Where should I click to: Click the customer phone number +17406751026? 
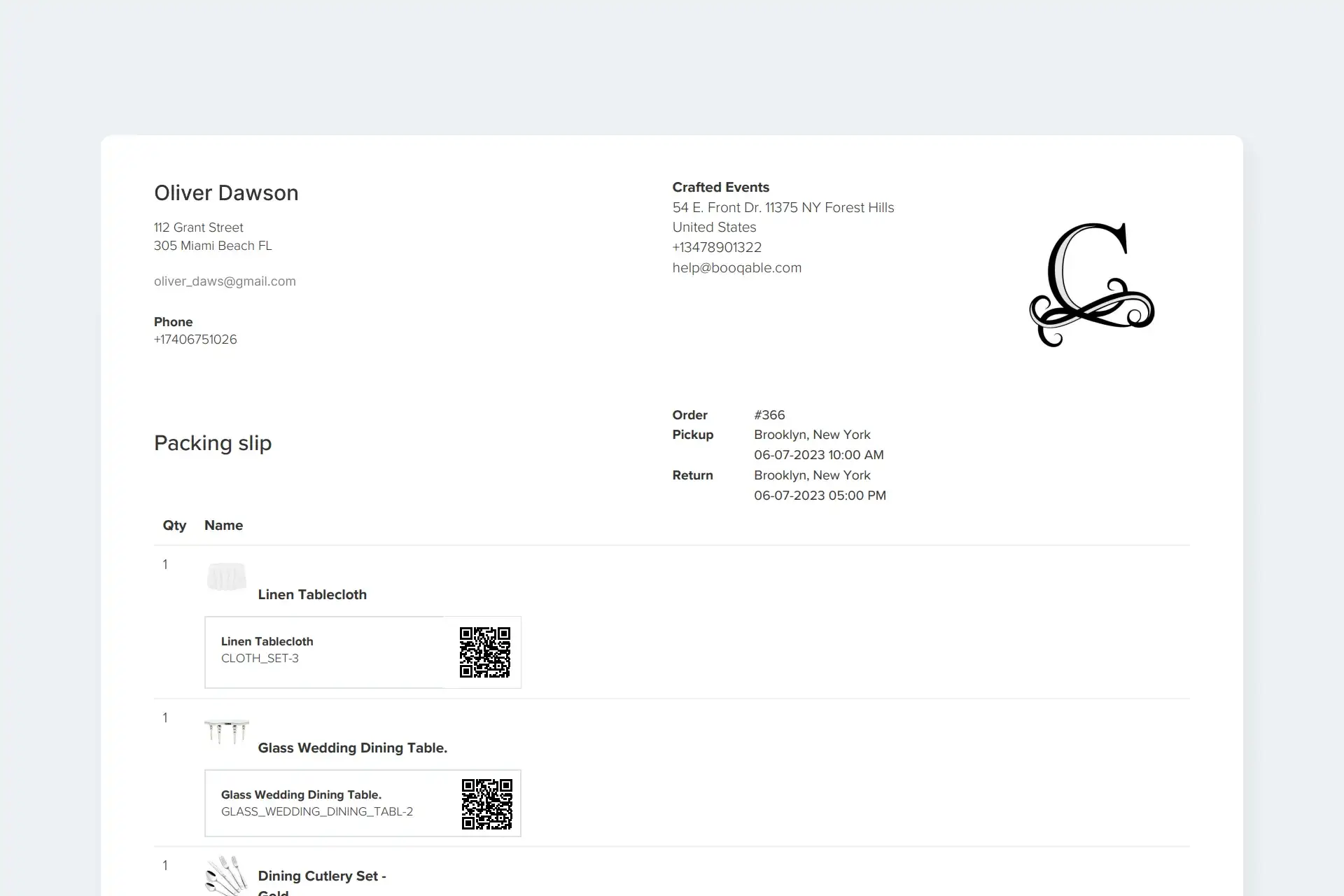[x=195, y=339]
